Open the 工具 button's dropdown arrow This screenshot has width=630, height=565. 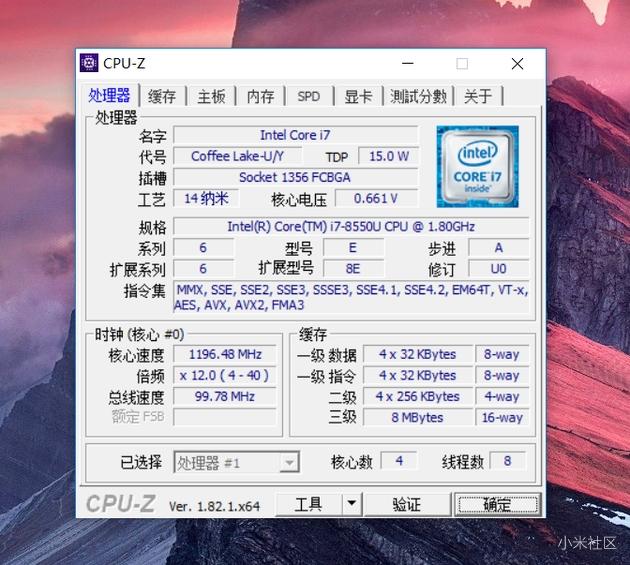point(352,504)
